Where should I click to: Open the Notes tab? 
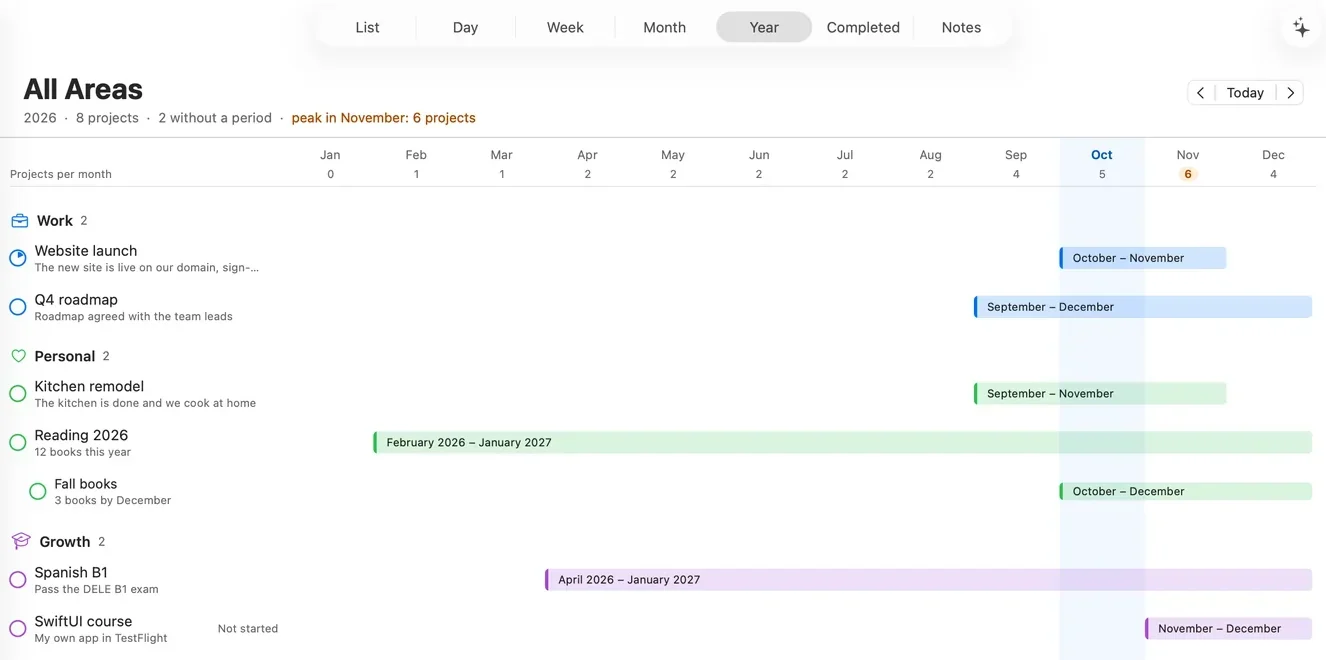(961, 27)
